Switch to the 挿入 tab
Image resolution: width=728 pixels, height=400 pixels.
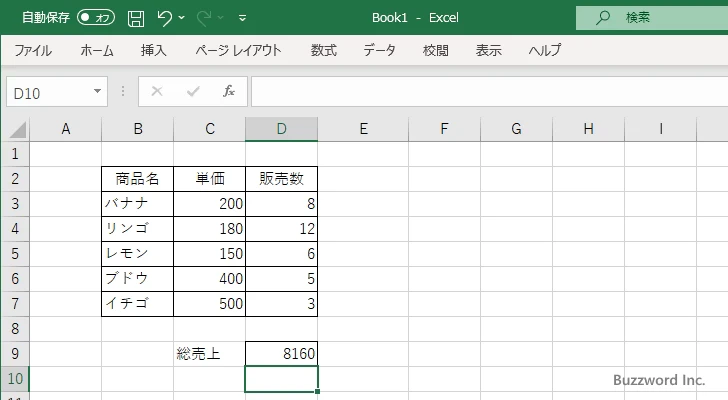pyautogui.click(x=154, y=50)
